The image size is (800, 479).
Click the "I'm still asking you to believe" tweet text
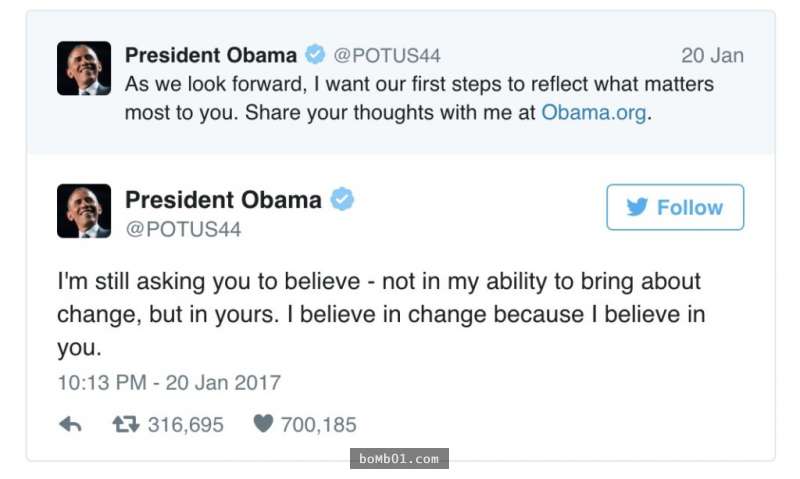tap(380, 314)
